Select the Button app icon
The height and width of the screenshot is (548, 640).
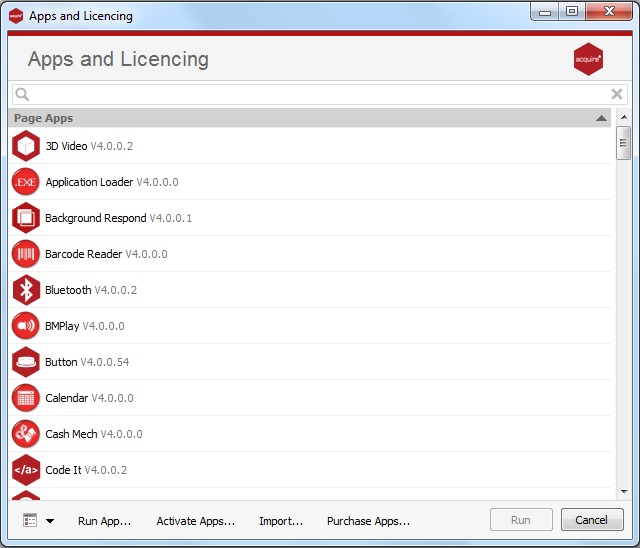tap(26, 362)
